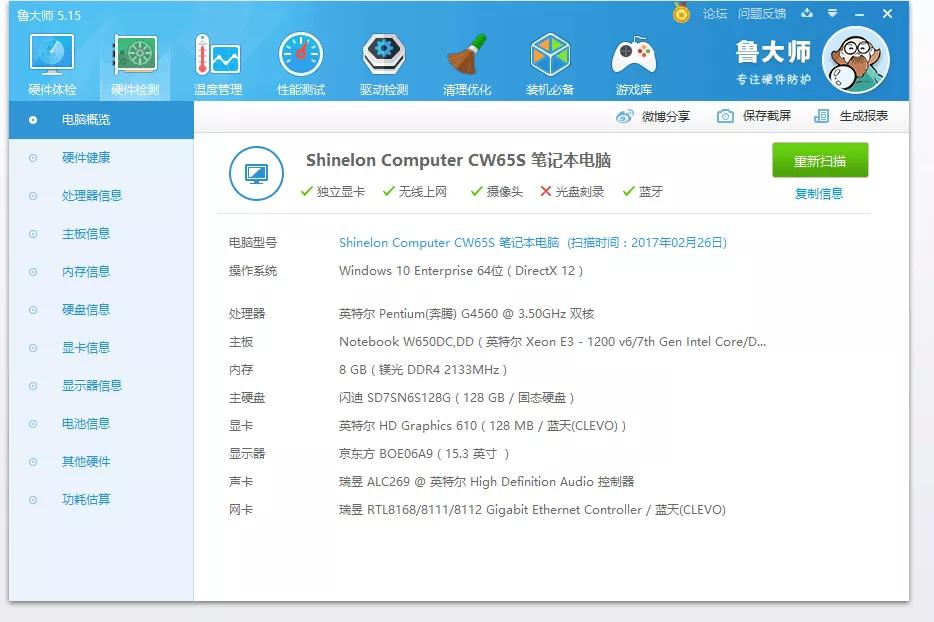The width and height of the screenshot is (934, 622).
Task: Open 硬盘信息 sidebar item
Action: coord(101,310)
